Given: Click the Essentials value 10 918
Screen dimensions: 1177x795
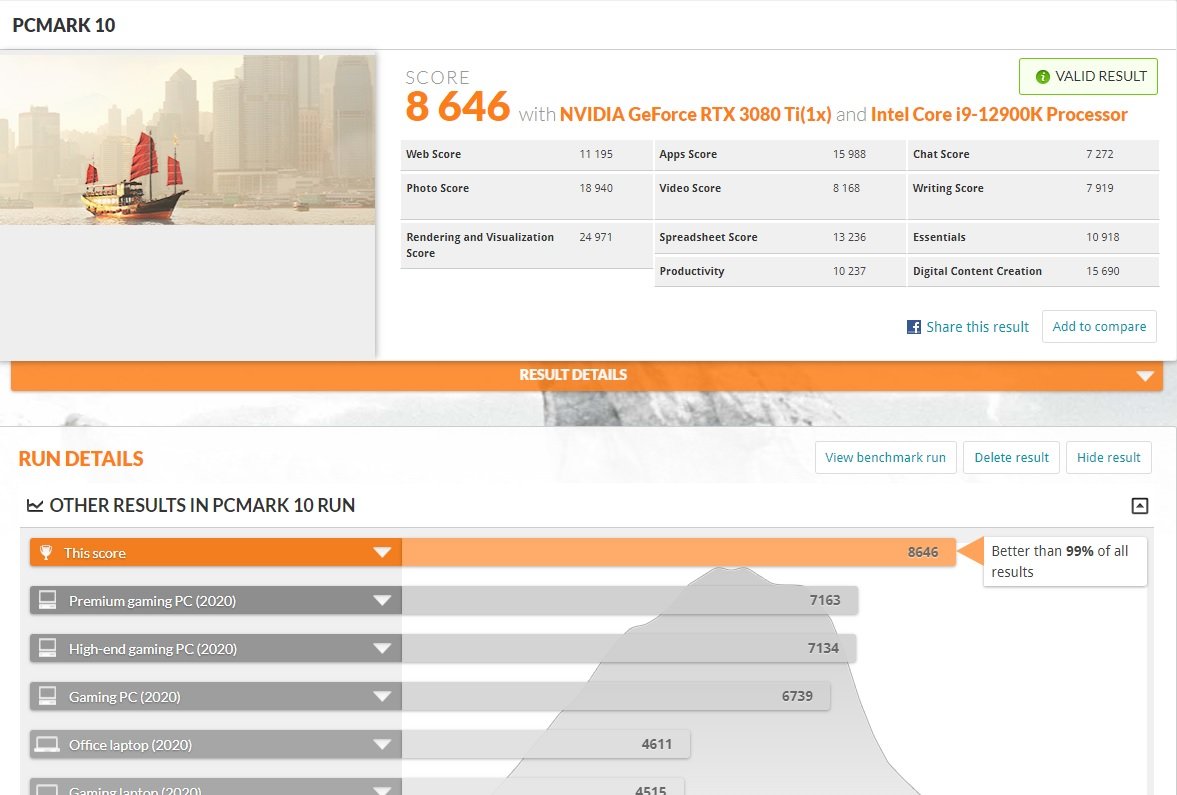Looking at the screenshot, I should click(x=1103, y=237).
